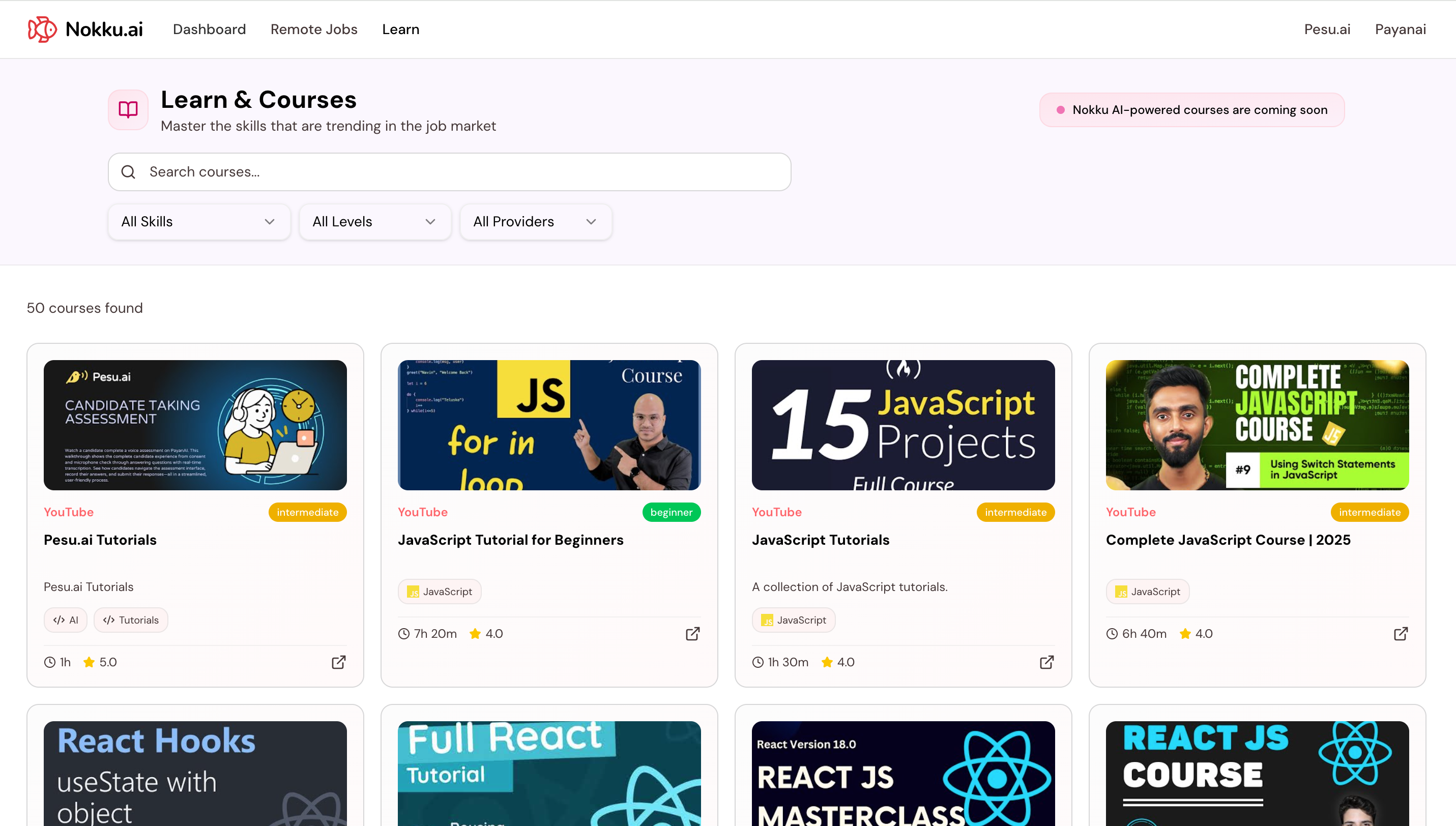This screenshot has width=1456, height=826.
Task: Click intermediate badge on Complete JavaScript Course
Action: [x=1370, y=512]
